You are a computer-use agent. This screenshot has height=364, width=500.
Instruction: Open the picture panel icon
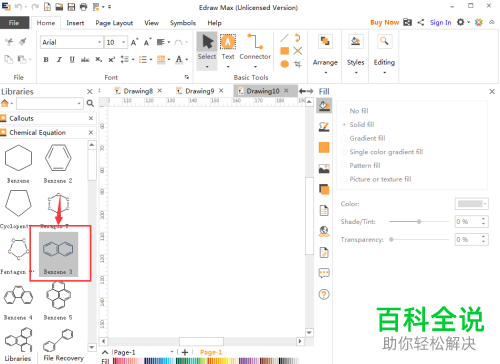(x=324, y=169)
